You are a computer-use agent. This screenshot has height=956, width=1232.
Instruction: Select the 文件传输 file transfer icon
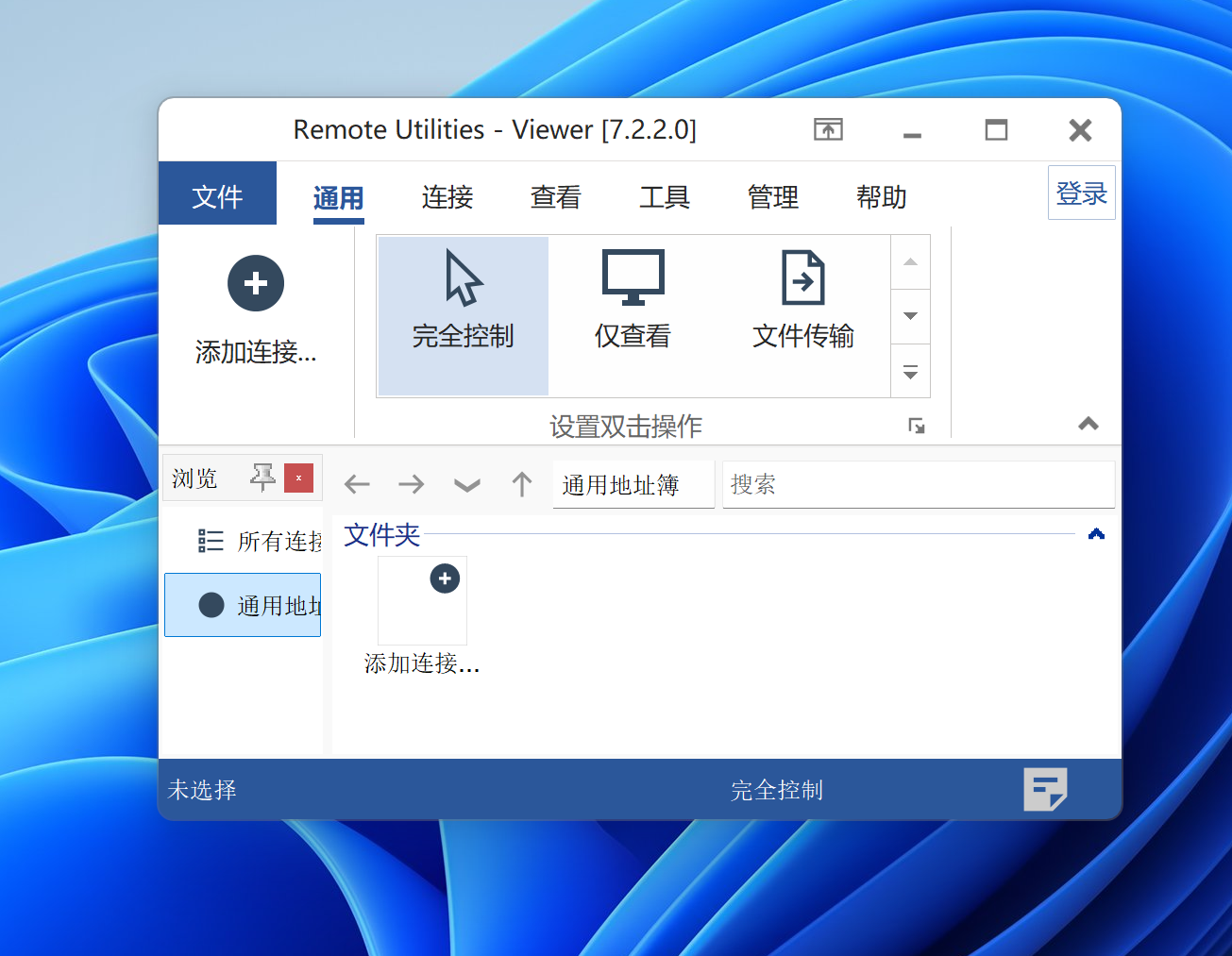point(803,315)
